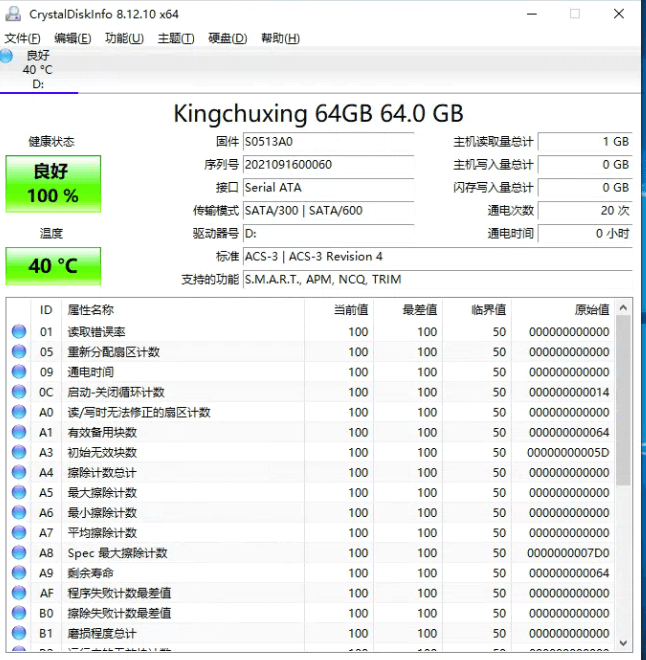Click raw value 00000000005D in row A3
Image resolution: width=646 pixels, height=660 pixels.
[568, 452]
